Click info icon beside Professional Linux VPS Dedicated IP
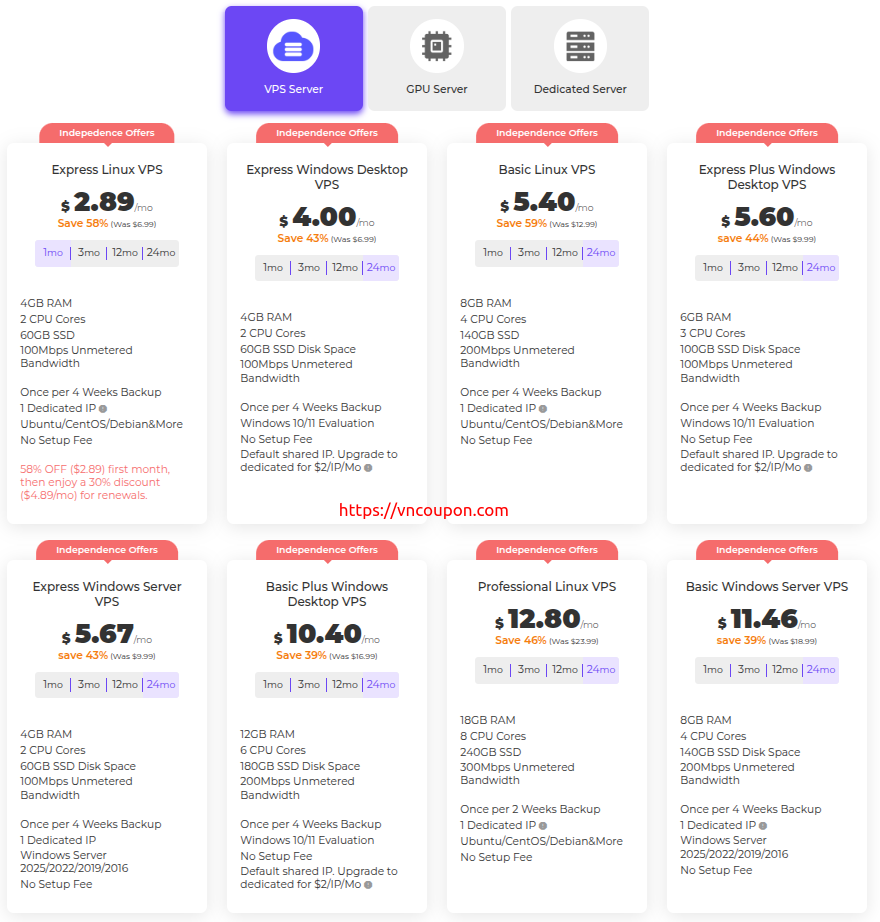The height and width of the screenshot is (922, 880). point(543,826)
